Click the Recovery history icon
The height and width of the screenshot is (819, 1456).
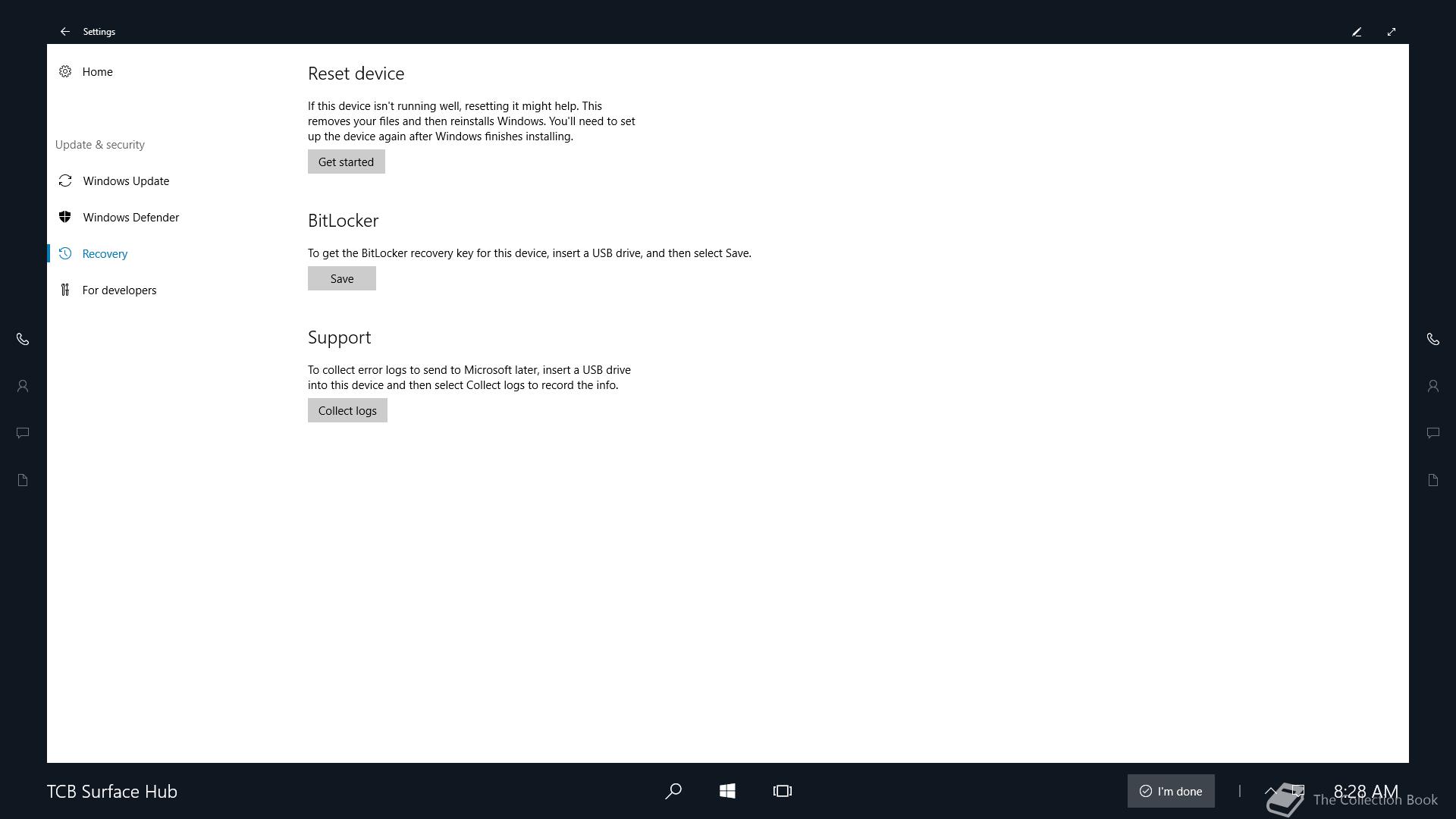[65, 253]
